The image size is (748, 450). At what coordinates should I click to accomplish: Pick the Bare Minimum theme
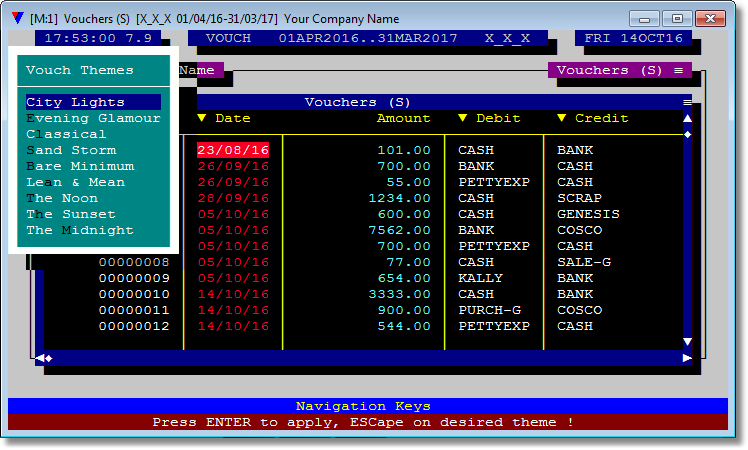pyautogui.click(x=80, y=166)
